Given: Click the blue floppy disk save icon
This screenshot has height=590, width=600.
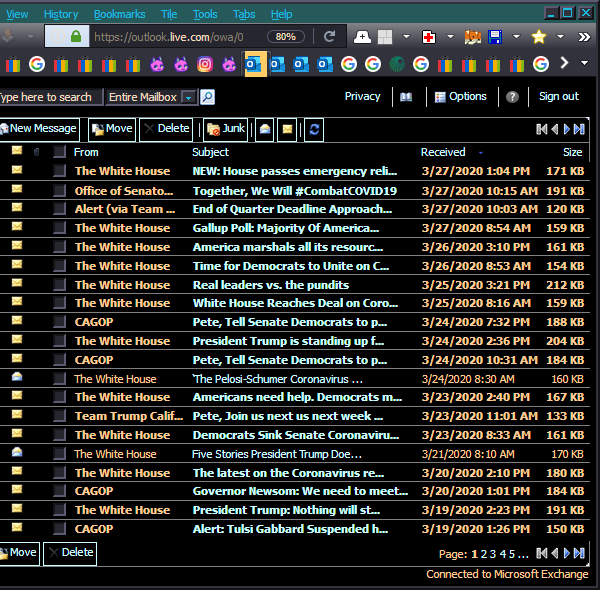Looking at the screenshot, I should coord(495,37).
